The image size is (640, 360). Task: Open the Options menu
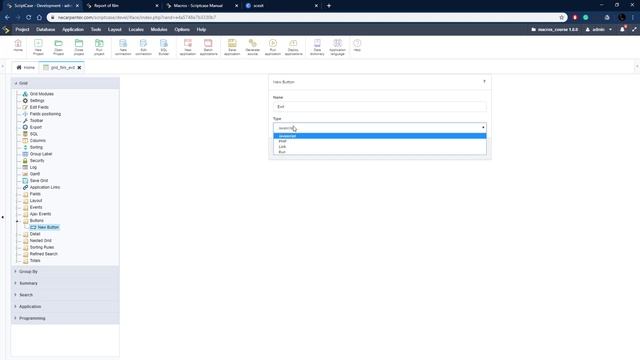(x=182, y=29)
